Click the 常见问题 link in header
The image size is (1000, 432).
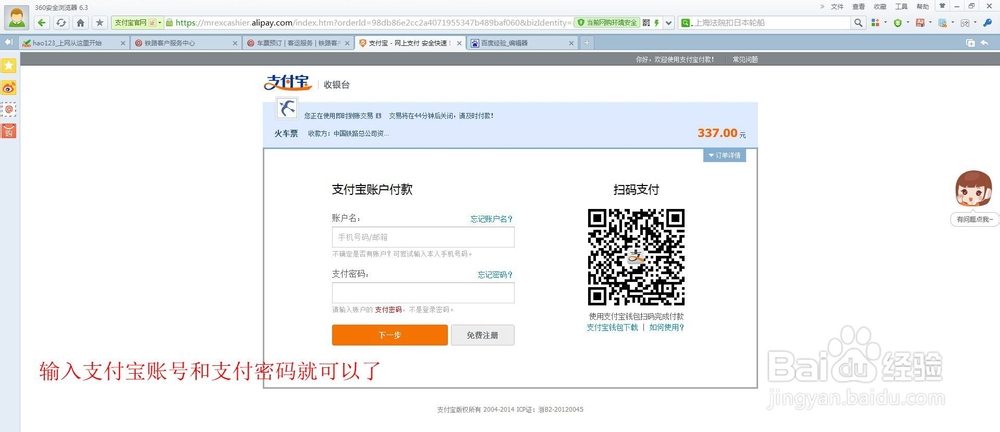click(745, 59)
